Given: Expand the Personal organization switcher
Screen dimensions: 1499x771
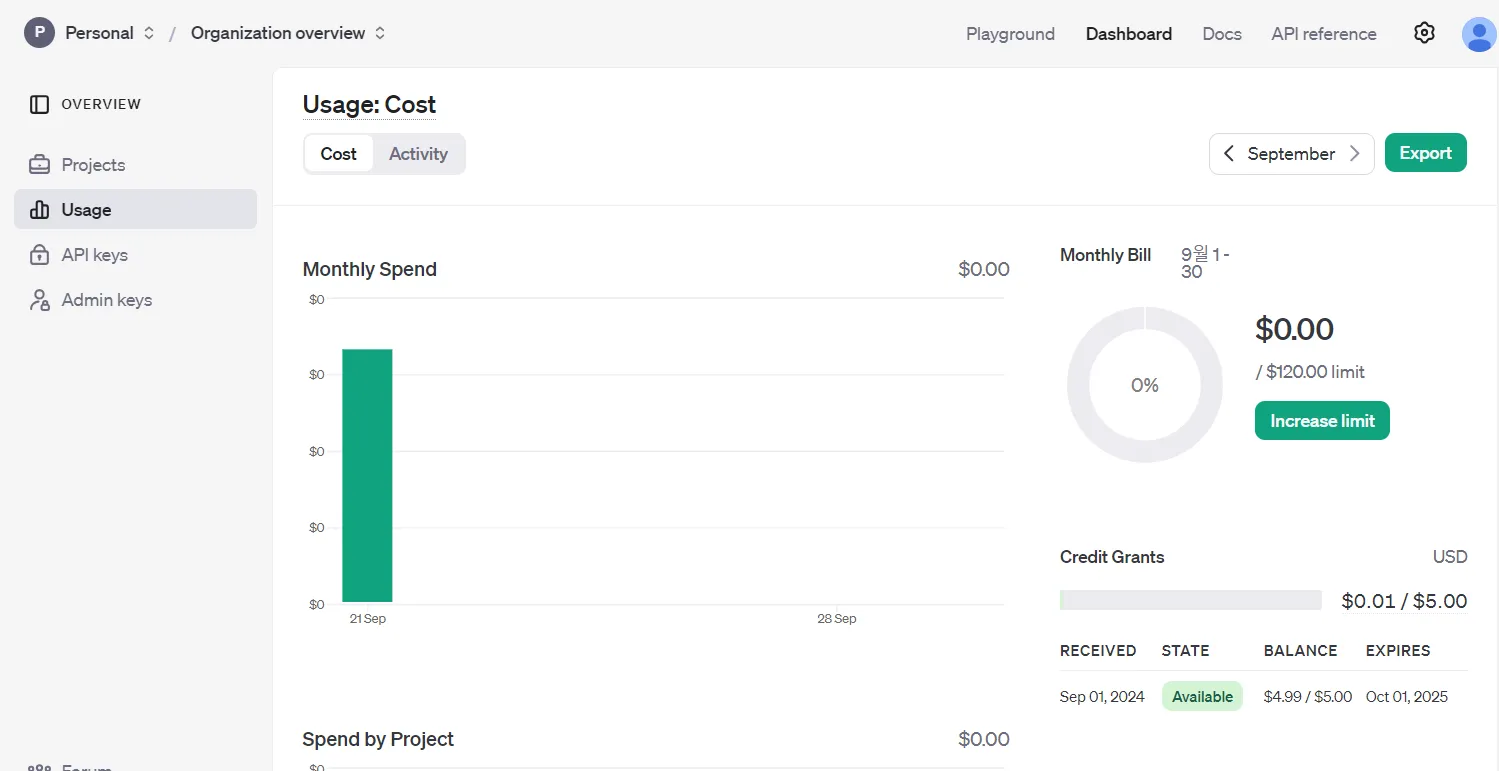Looking at the screenshot, I should click(149, 33).
